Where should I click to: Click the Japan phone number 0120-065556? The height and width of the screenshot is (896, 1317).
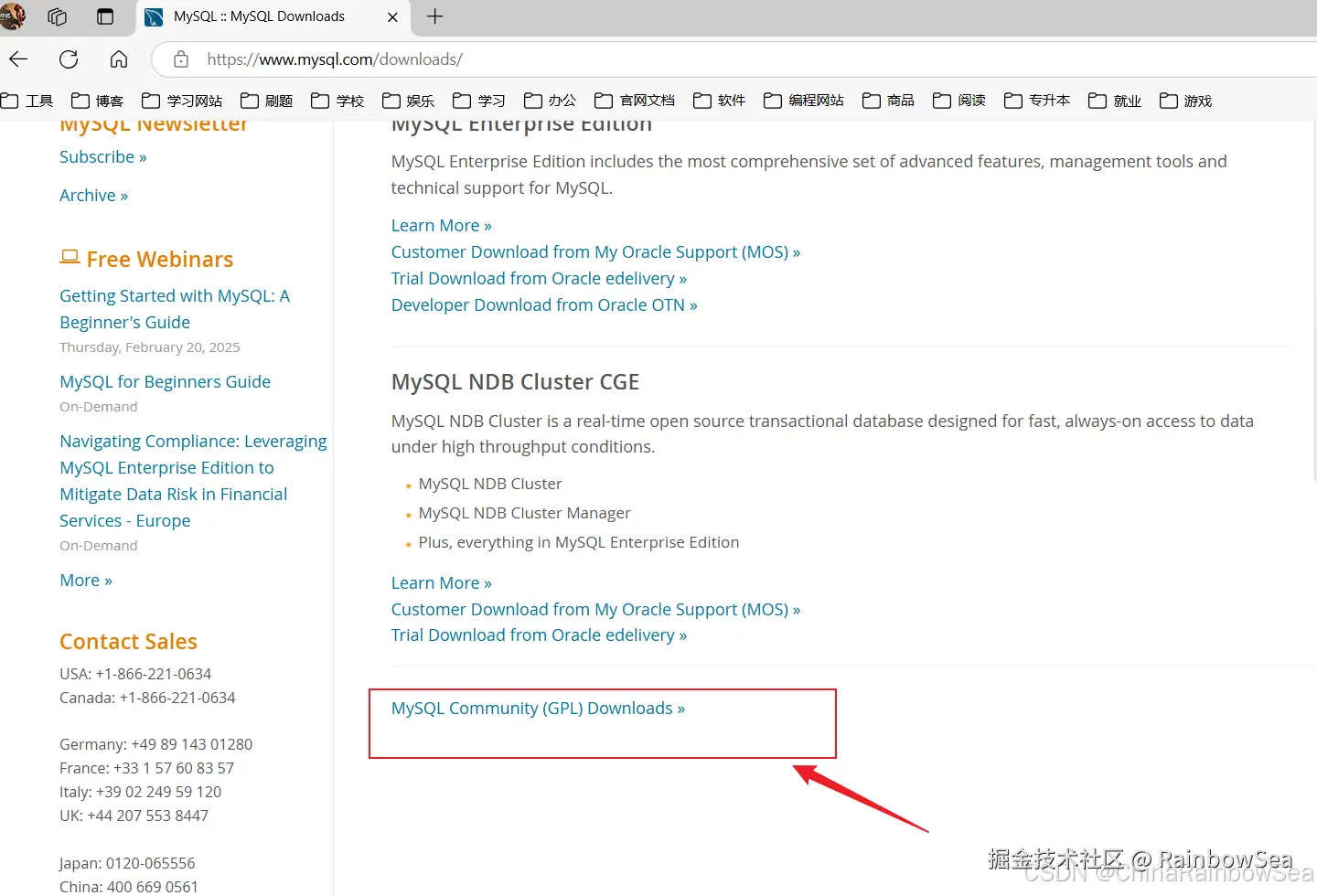tap(150, 863)
